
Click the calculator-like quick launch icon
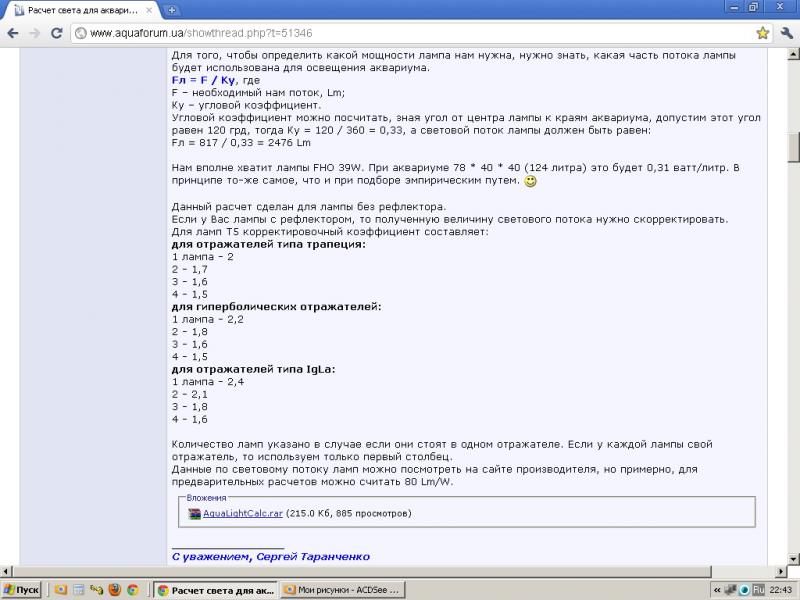click(x=79, y=590)
